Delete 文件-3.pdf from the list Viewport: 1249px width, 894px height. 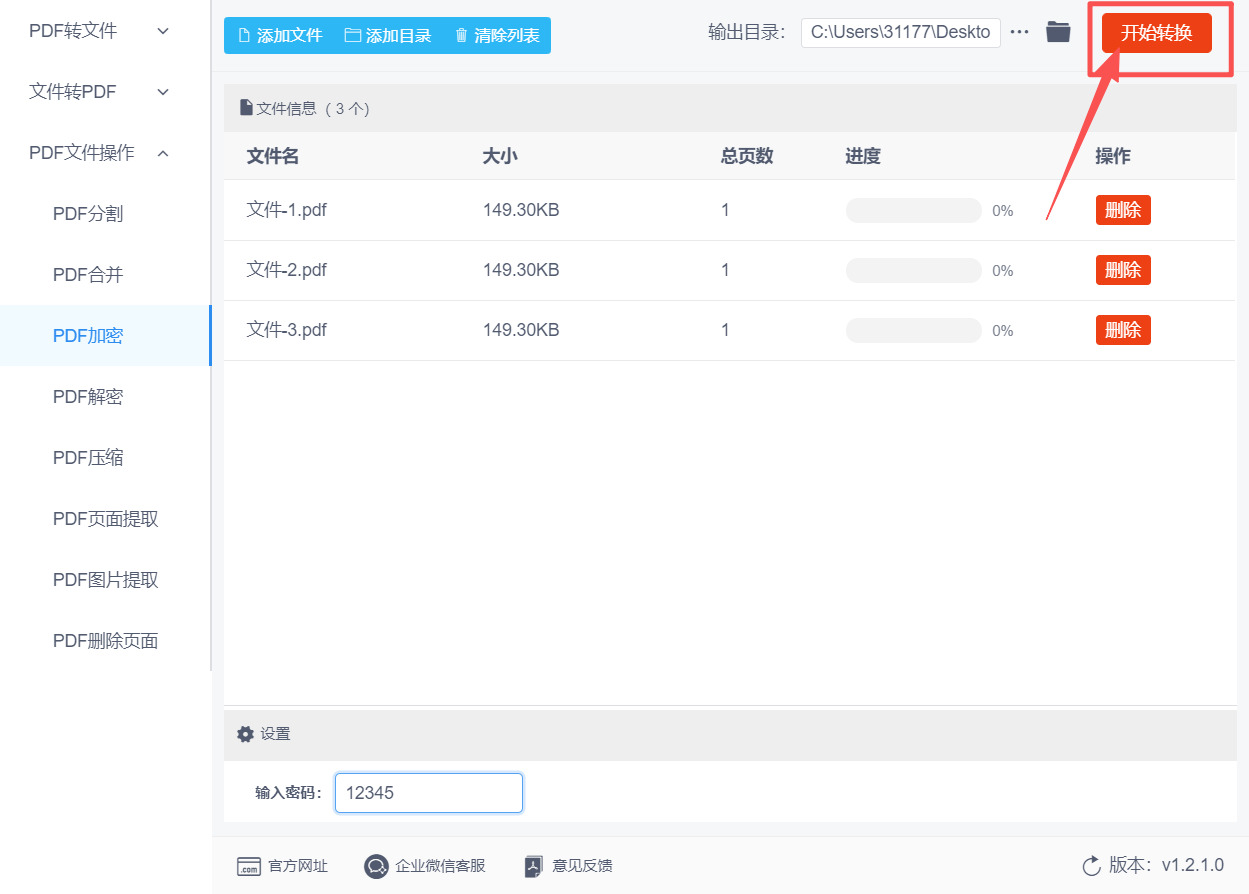(1123, 330)
